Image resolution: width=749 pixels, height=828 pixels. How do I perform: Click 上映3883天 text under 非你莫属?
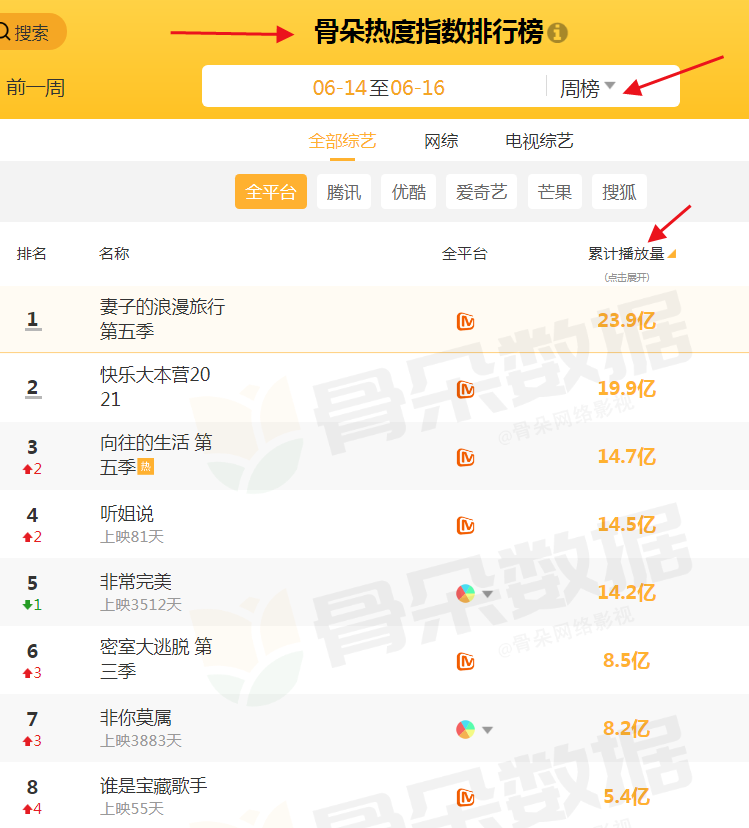[x=141, y=741]
